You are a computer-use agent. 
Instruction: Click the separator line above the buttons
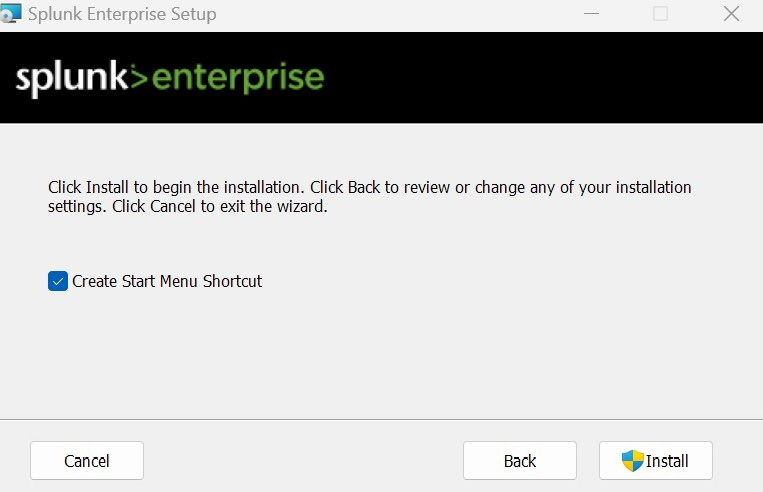(x=382, y=419)
